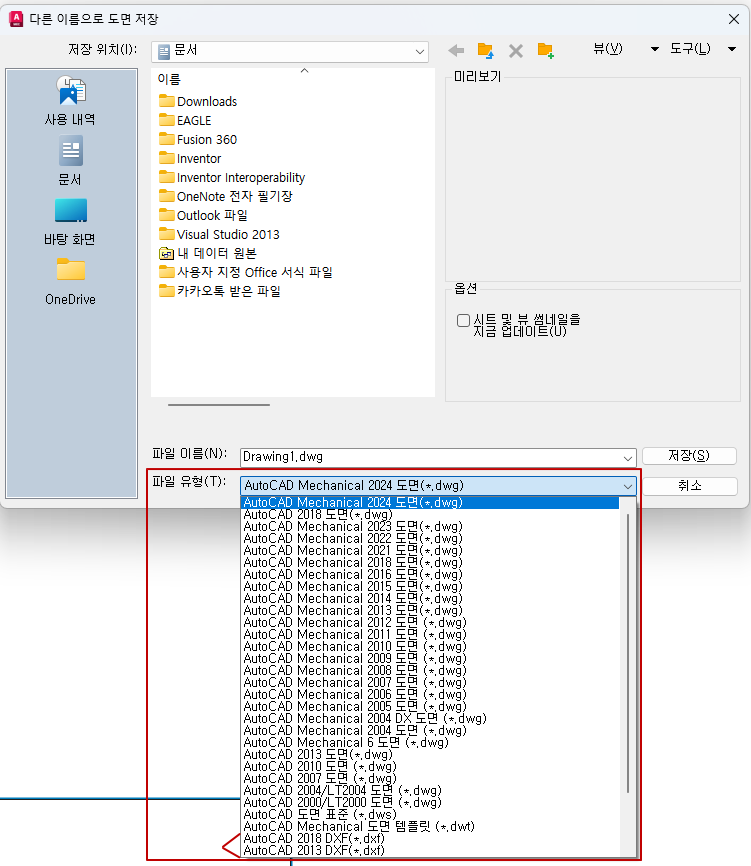Select Outlook 파일 folder
The width and height of the screenshot is (751, 866).
point(203,215)
